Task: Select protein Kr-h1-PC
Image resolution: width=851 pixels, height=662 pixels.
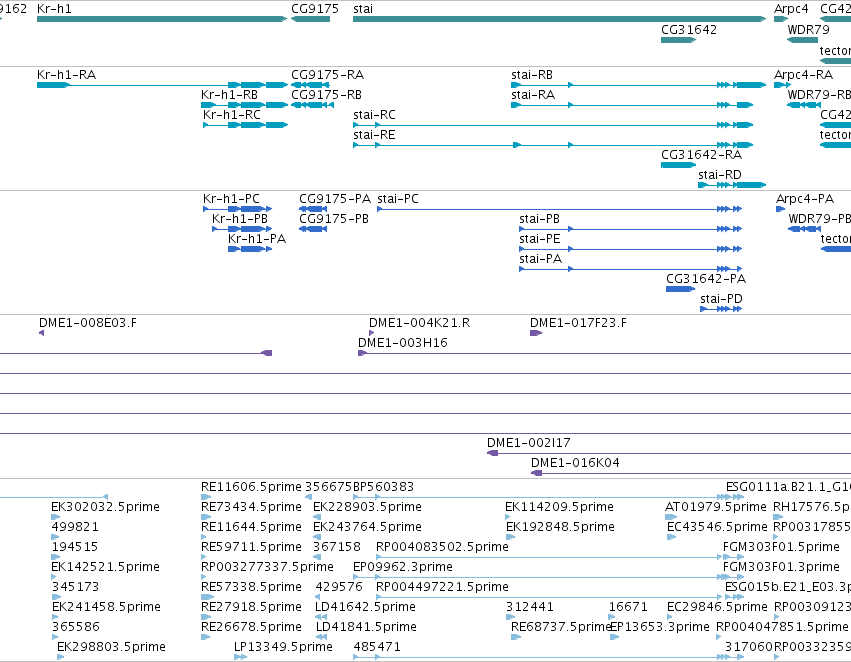Action: coord(238,209)
